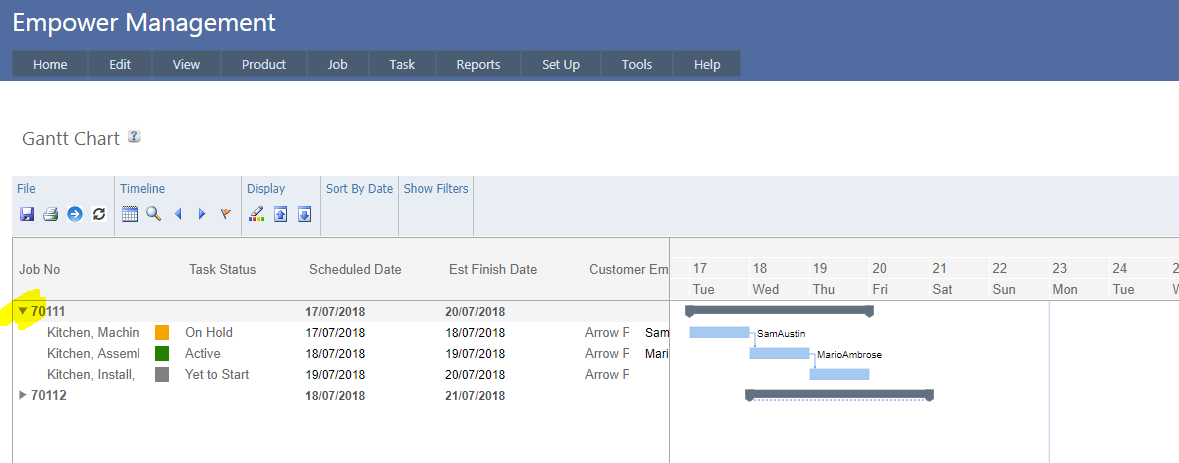Click the Display down-arrow expand icon
1179x463 pixels.
[x=305, y=214]
